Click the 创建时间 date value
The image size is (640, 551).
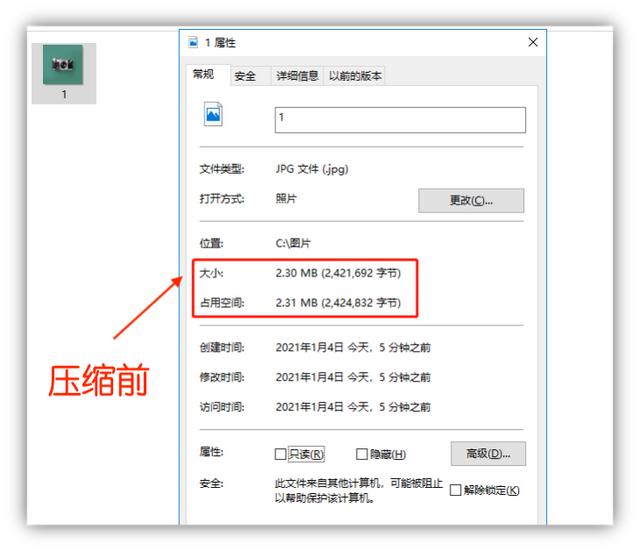(353, 347)
